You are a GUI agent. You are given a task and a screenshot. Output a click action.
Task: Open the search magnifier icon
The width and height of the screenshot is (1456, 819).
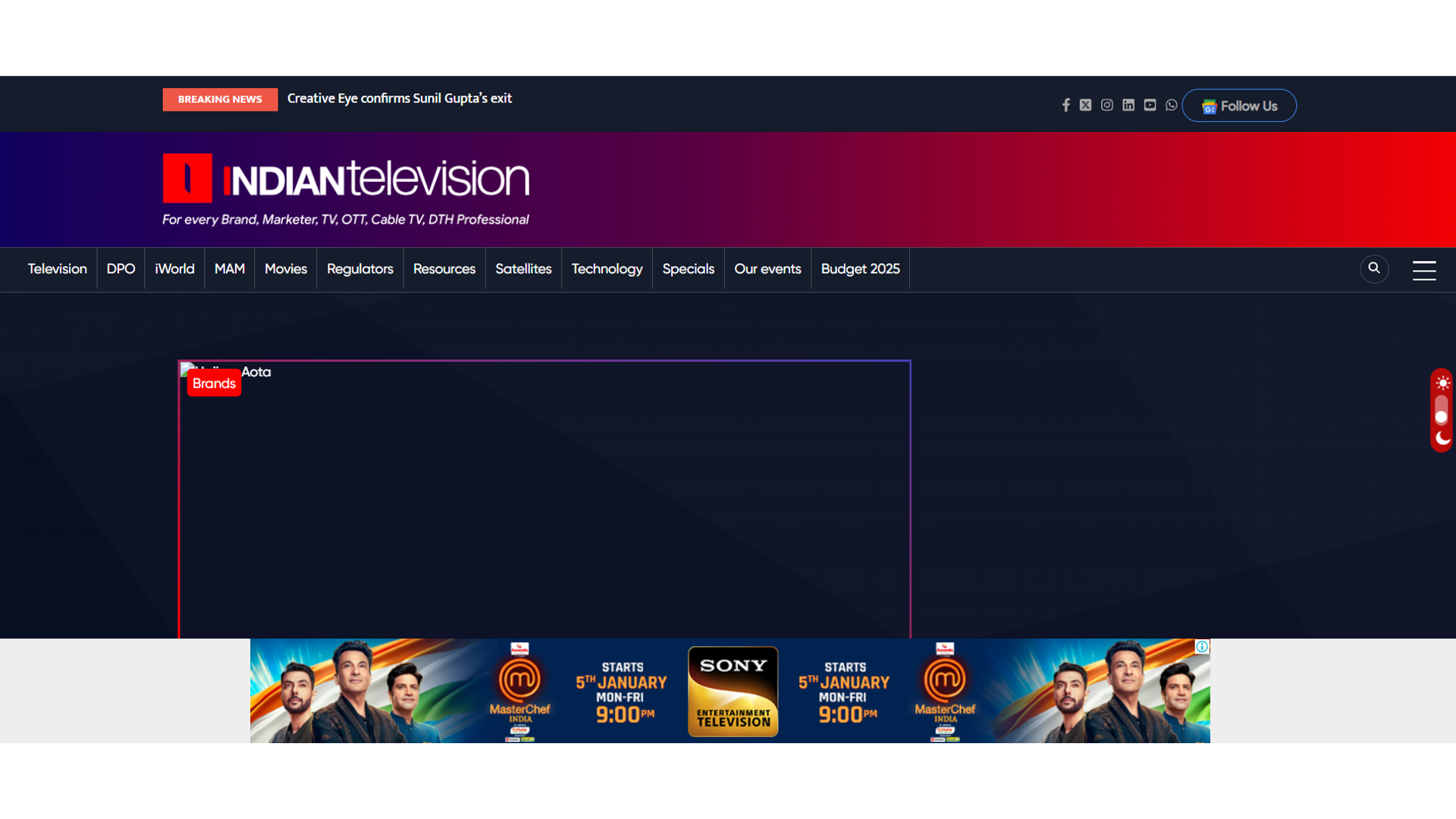pos(1374,268)
